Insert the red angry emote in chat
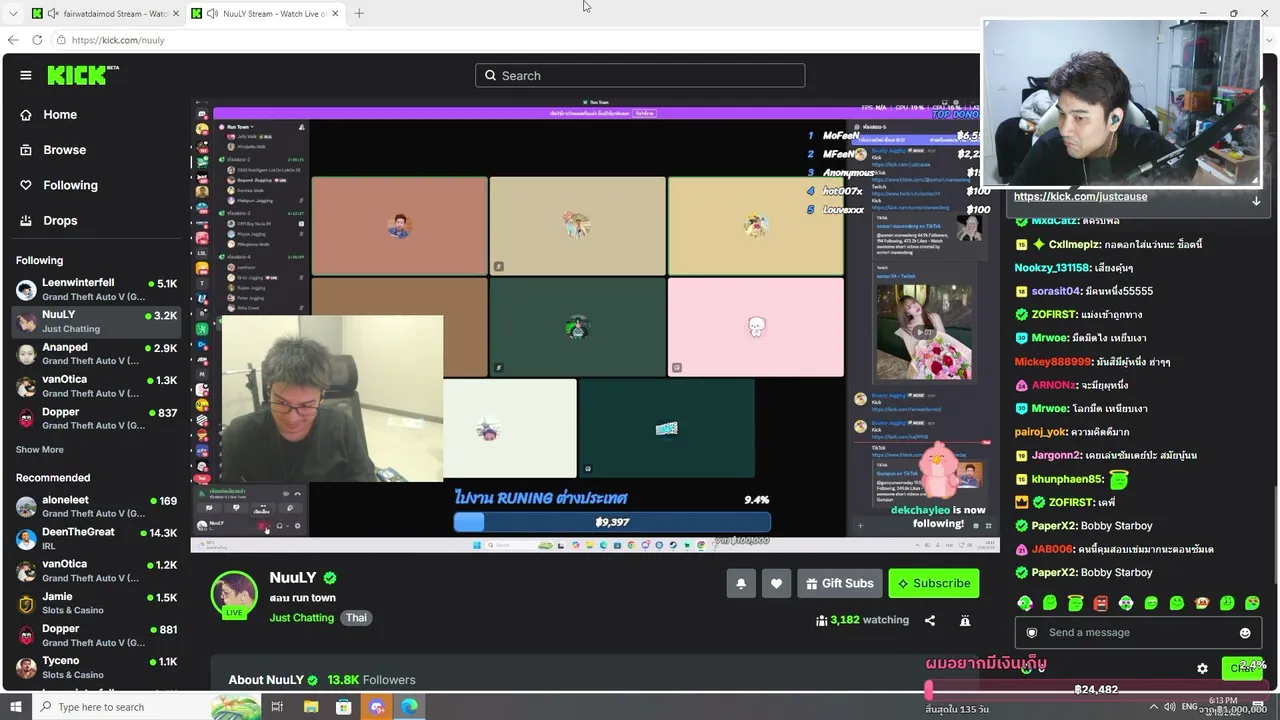Image resolution: width=1280 pixels, height=720 pixels. [1101, 603]
